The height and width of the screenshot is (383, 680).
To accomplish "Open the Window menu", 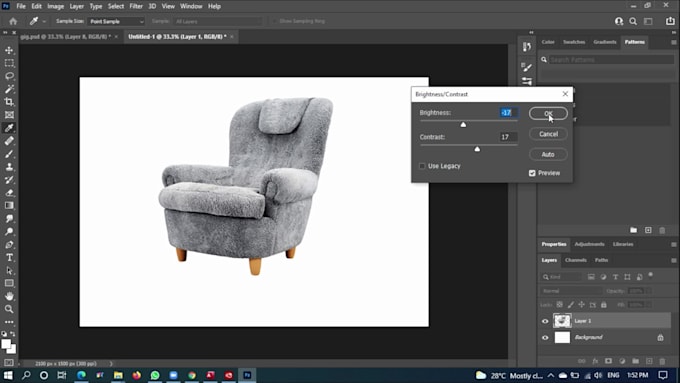I will click(x=191, y=7).
